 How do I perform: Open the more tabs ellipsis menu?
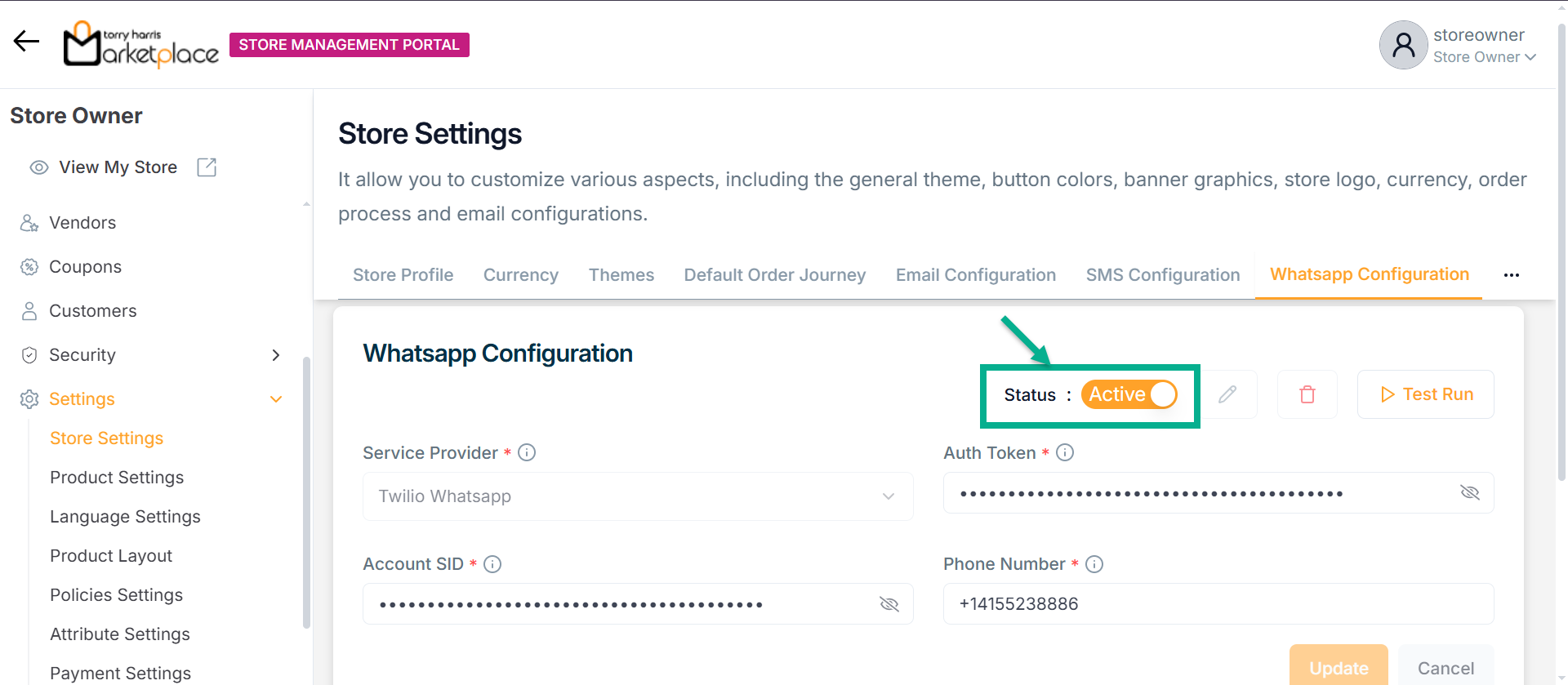[1511, 275]
